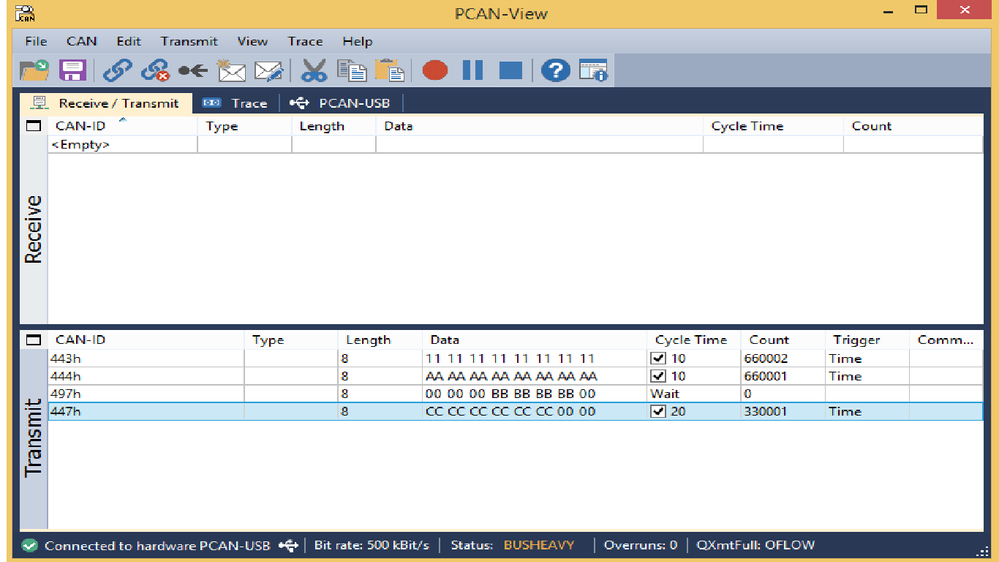This screenshot has height=562, width=999.
Task: Collapse the Transmit pane window icon
Action: [x=33, y=340]
